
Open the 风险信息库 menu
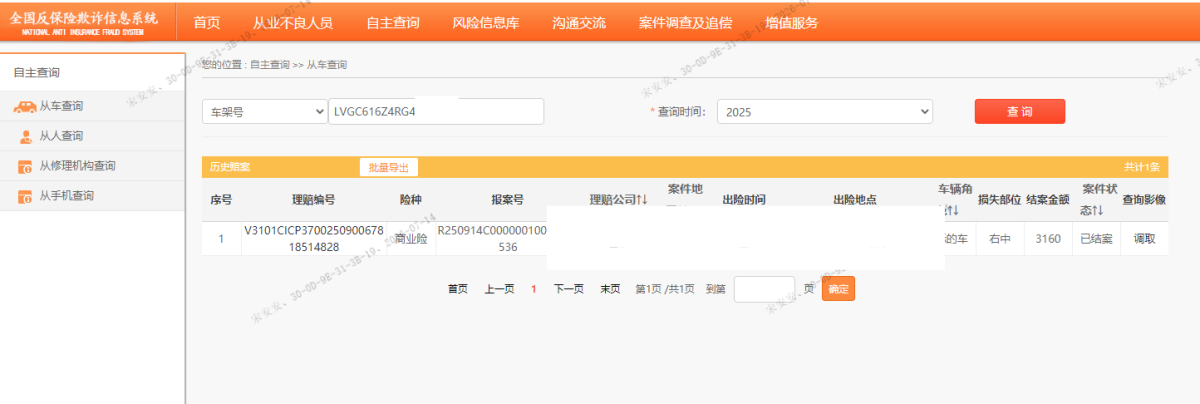(486, 23)
